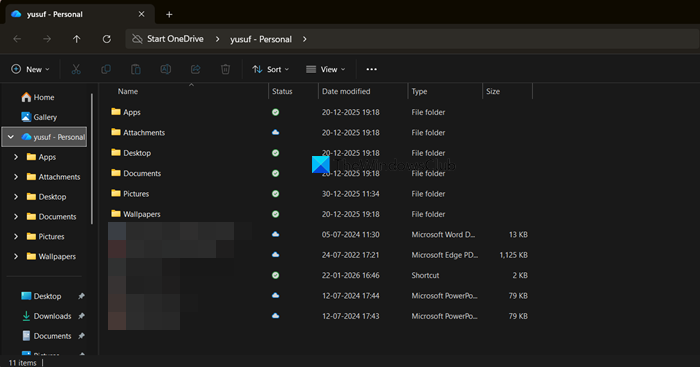
Task: Select Home in the navigation pane
Action: pos(38,97)
